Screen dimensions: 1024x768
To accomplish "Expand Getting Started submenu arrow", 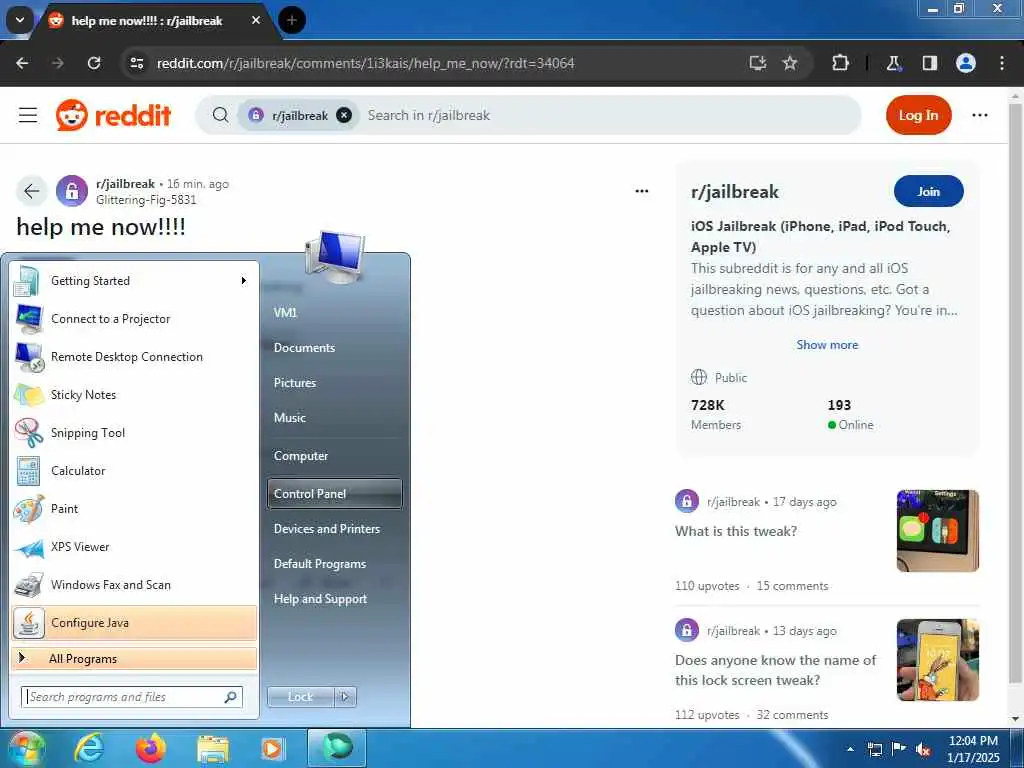I will pos(244,281).
